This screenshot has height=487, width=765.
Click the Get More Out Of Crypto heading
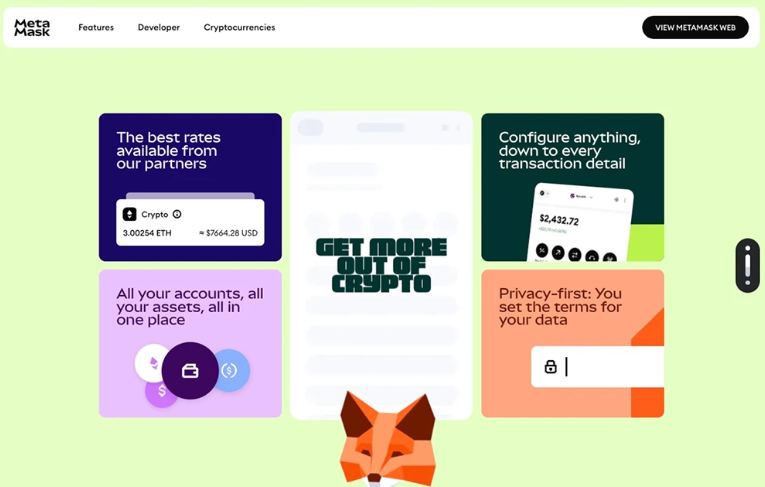pyautogui.click(x=382, y=265)
